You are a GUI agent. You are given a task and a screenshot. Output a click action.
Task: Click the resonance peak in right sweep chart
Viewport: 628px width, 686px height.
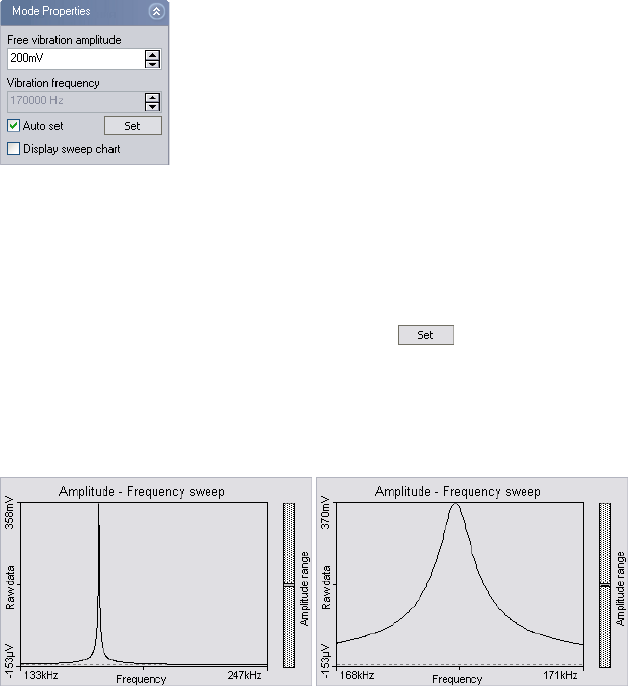[x=456, y=506]
